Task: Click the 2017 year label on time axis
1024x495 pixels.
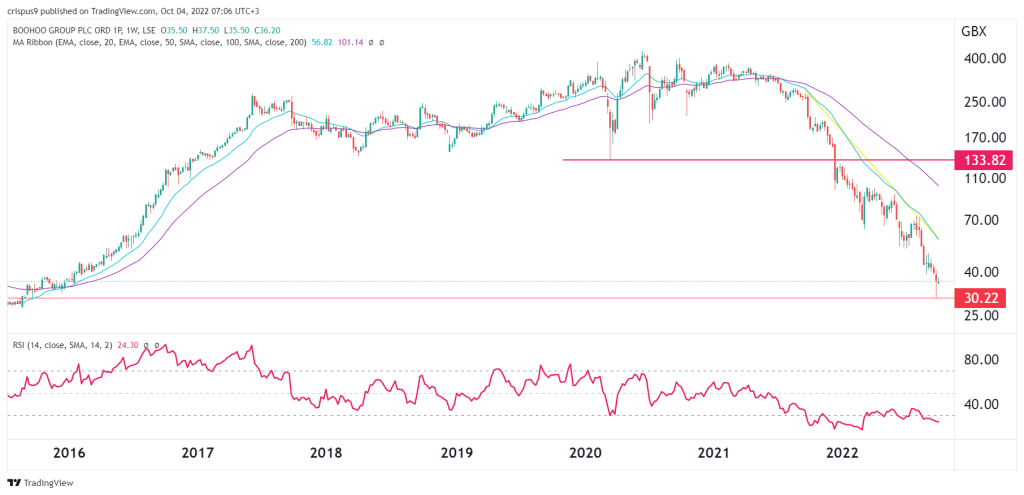Action: pyautogui.click(x=199, y=453)
